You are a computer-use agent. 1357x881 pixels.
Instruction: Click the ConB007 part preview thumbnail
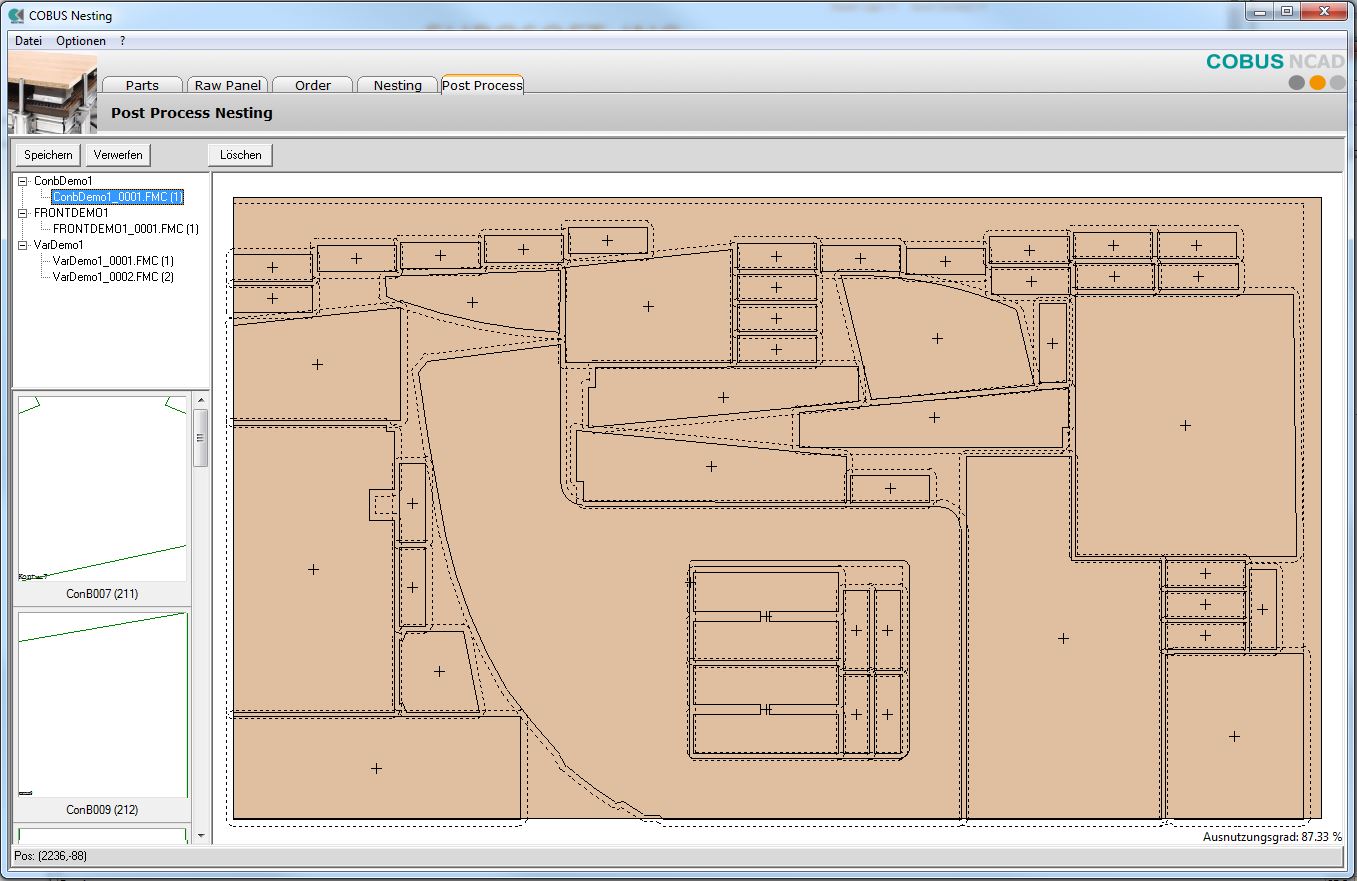(100, 487)
